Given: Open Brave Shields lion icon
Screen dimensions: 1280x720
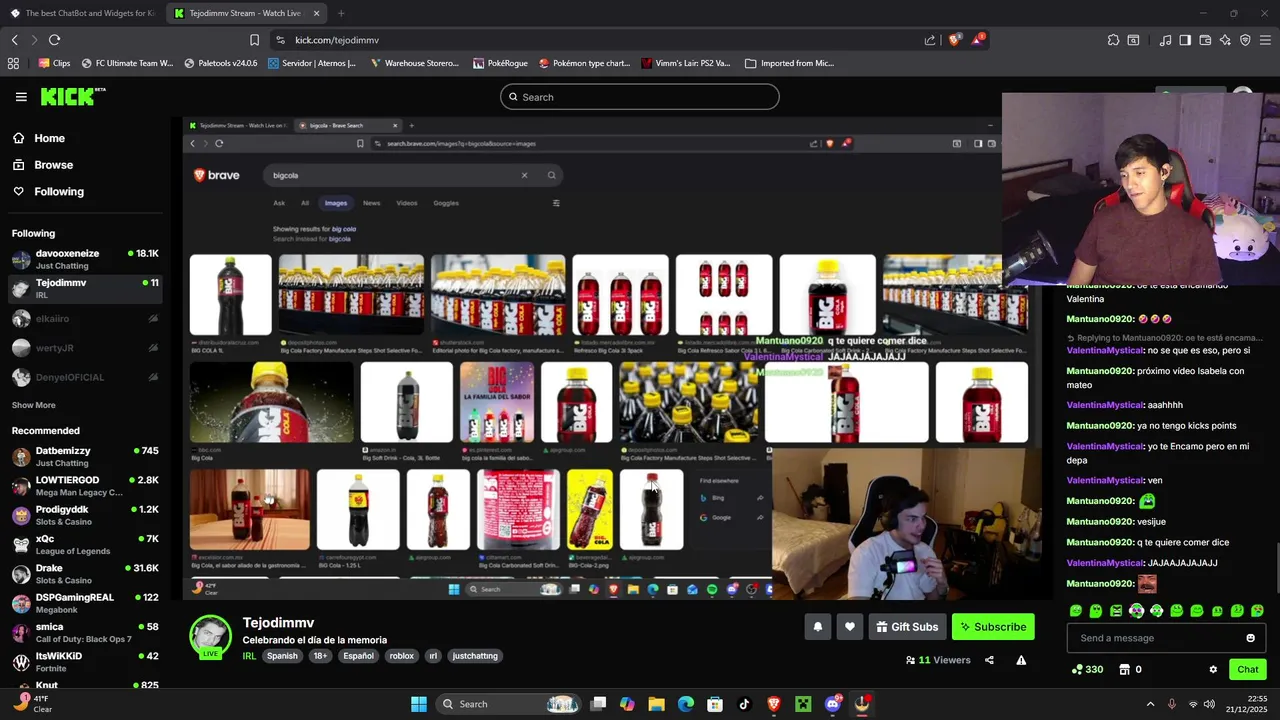Looking at the screenshot, I should (955, 39).
